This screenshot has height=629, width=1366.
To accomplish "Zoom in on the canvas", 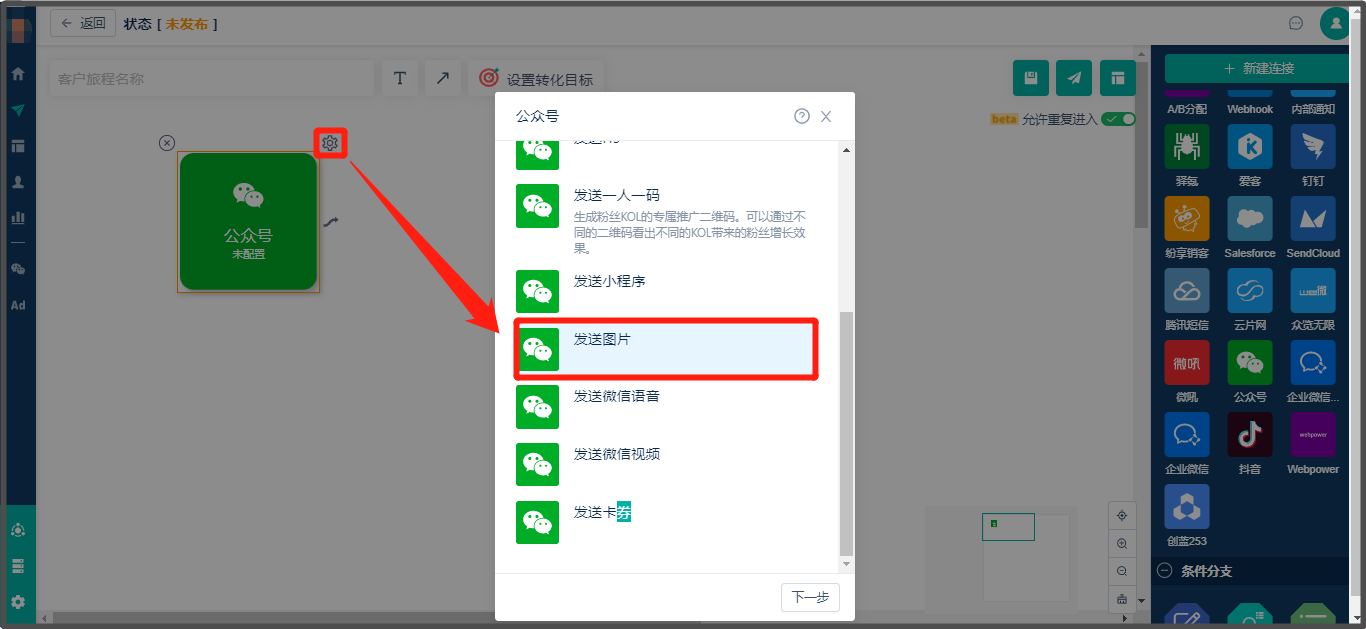I will (x=1122, y=544).
